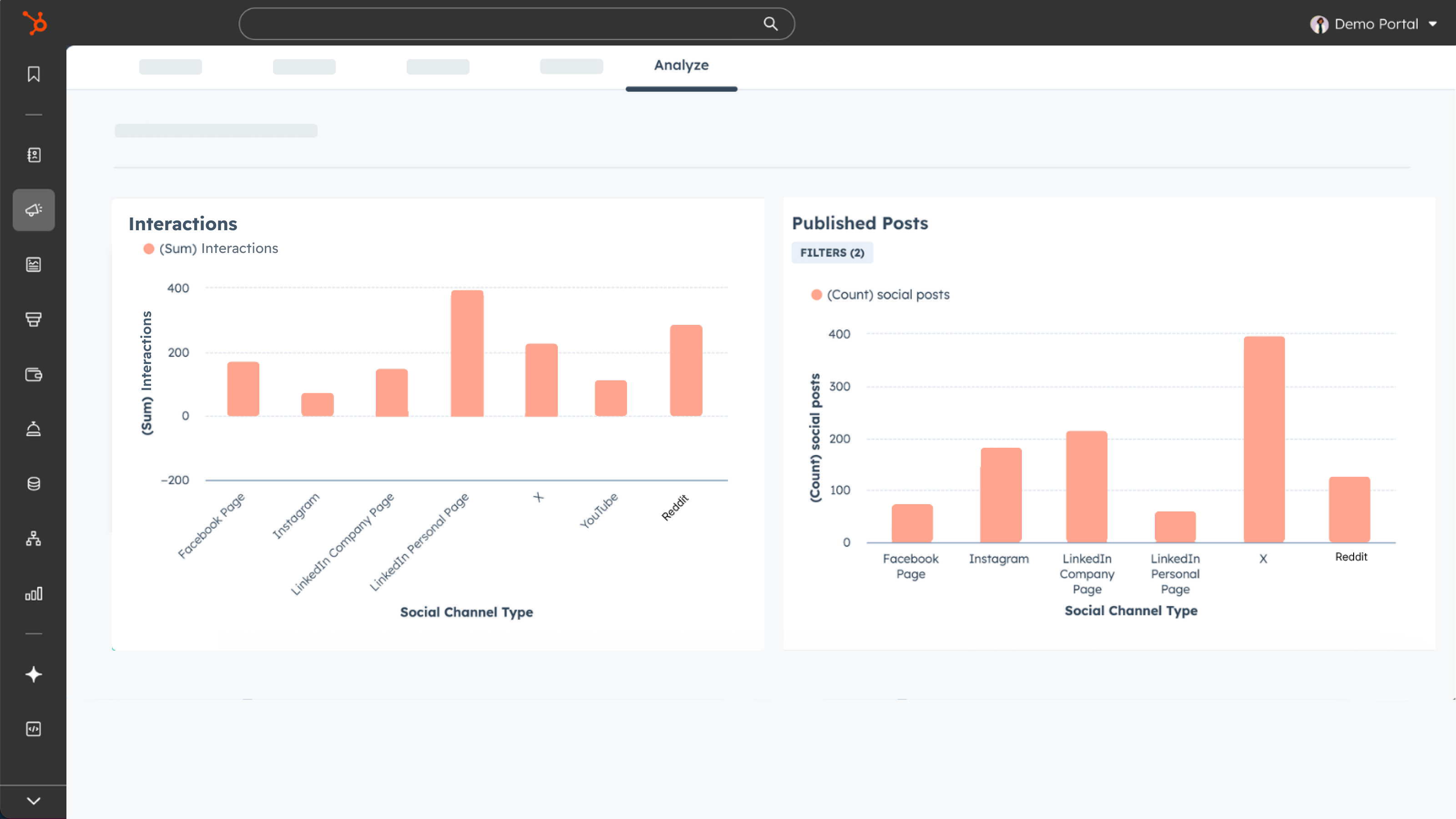Toggle the (Sum) Interactions legend swatch
The height and width of the screenshot is (819, 1456).
(149, 249)
